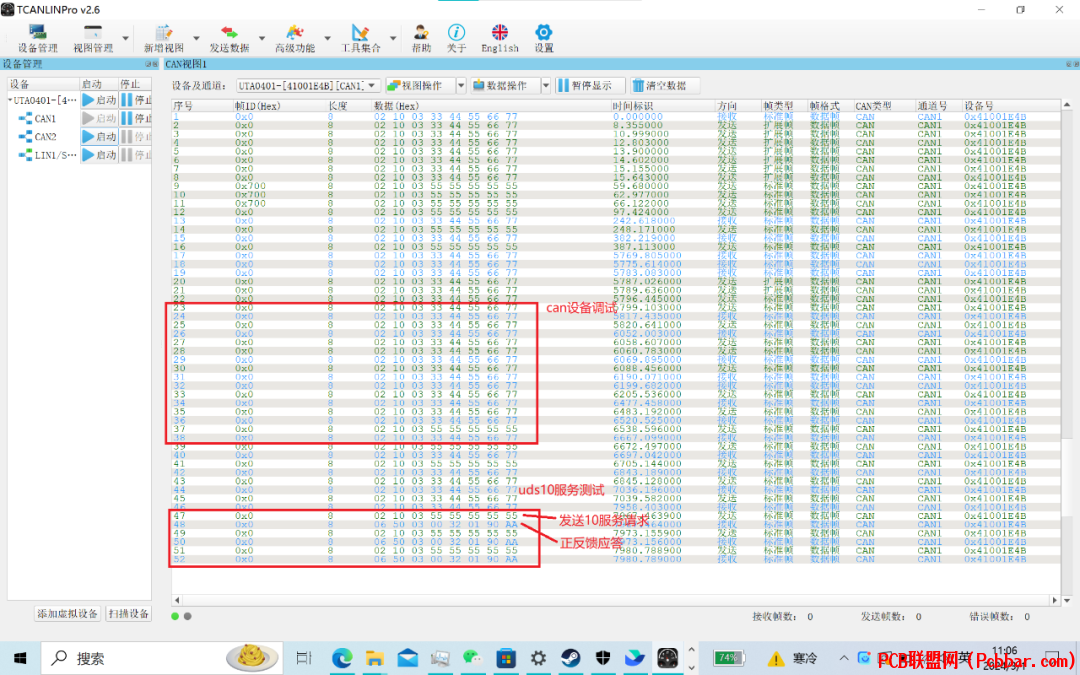Expand the 高级功能 dropdown arrow
This screenshot has width=1080, height=675.
327,39
